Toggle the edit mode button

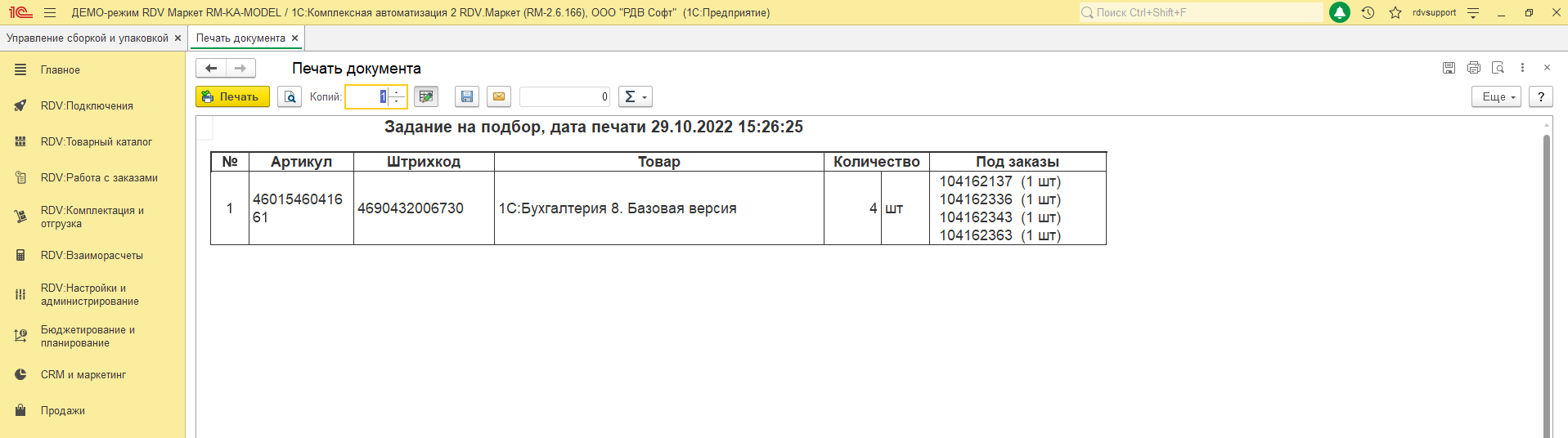[x=426, y=96]
